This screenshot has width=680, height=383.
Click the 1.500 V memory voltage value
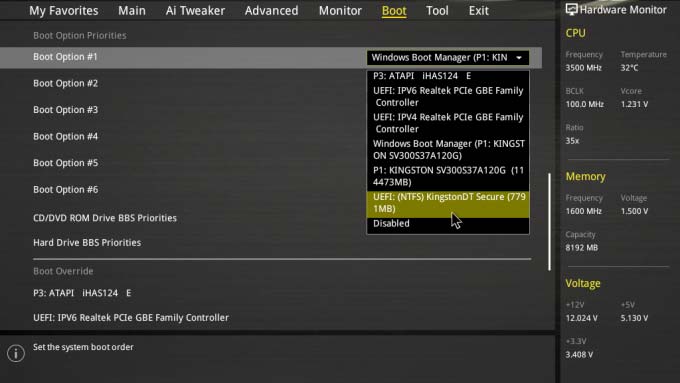634,211
